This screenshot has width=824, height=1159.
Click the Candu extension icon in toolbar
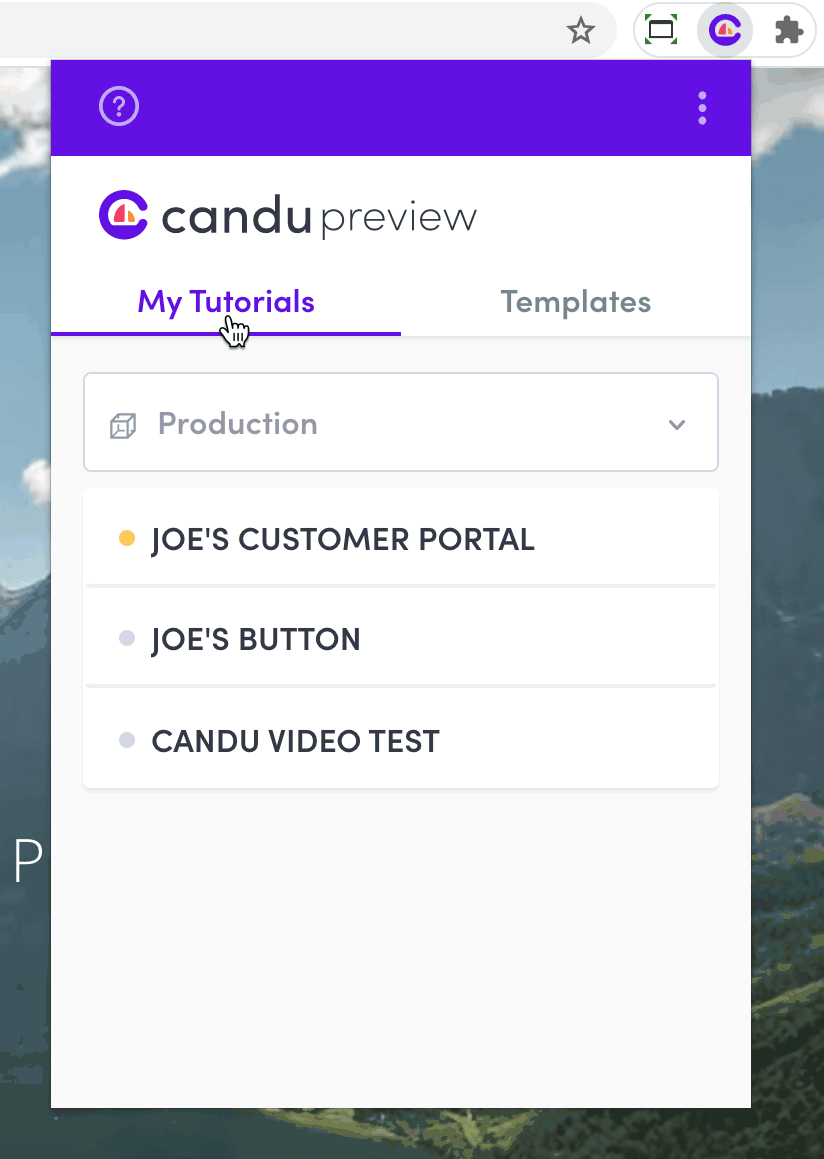point(725,31)
